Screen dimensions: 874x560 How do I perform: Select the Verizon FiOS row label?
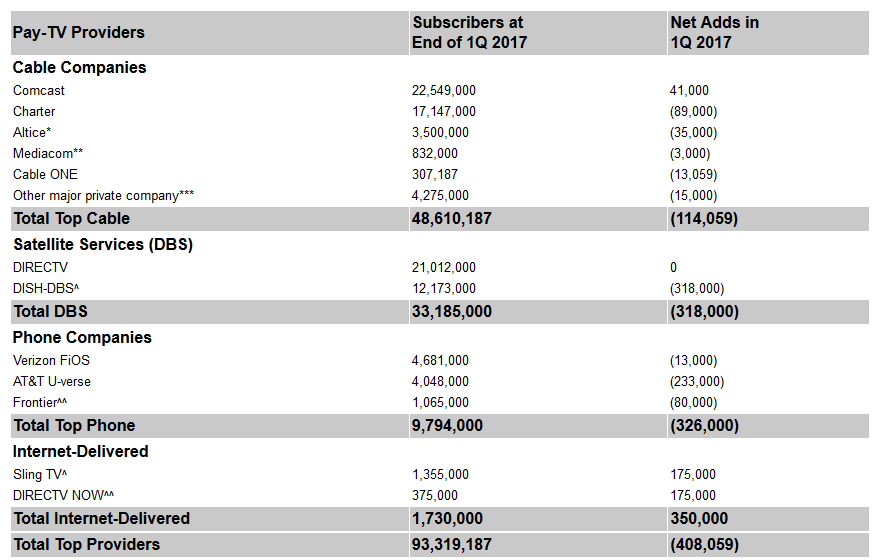[51, 361]
